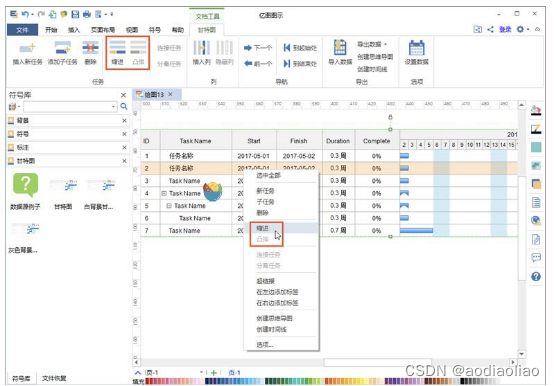Choose Subtask (子任务) in context menu
This screenshot has height=386, width=554.
point(281,202)
